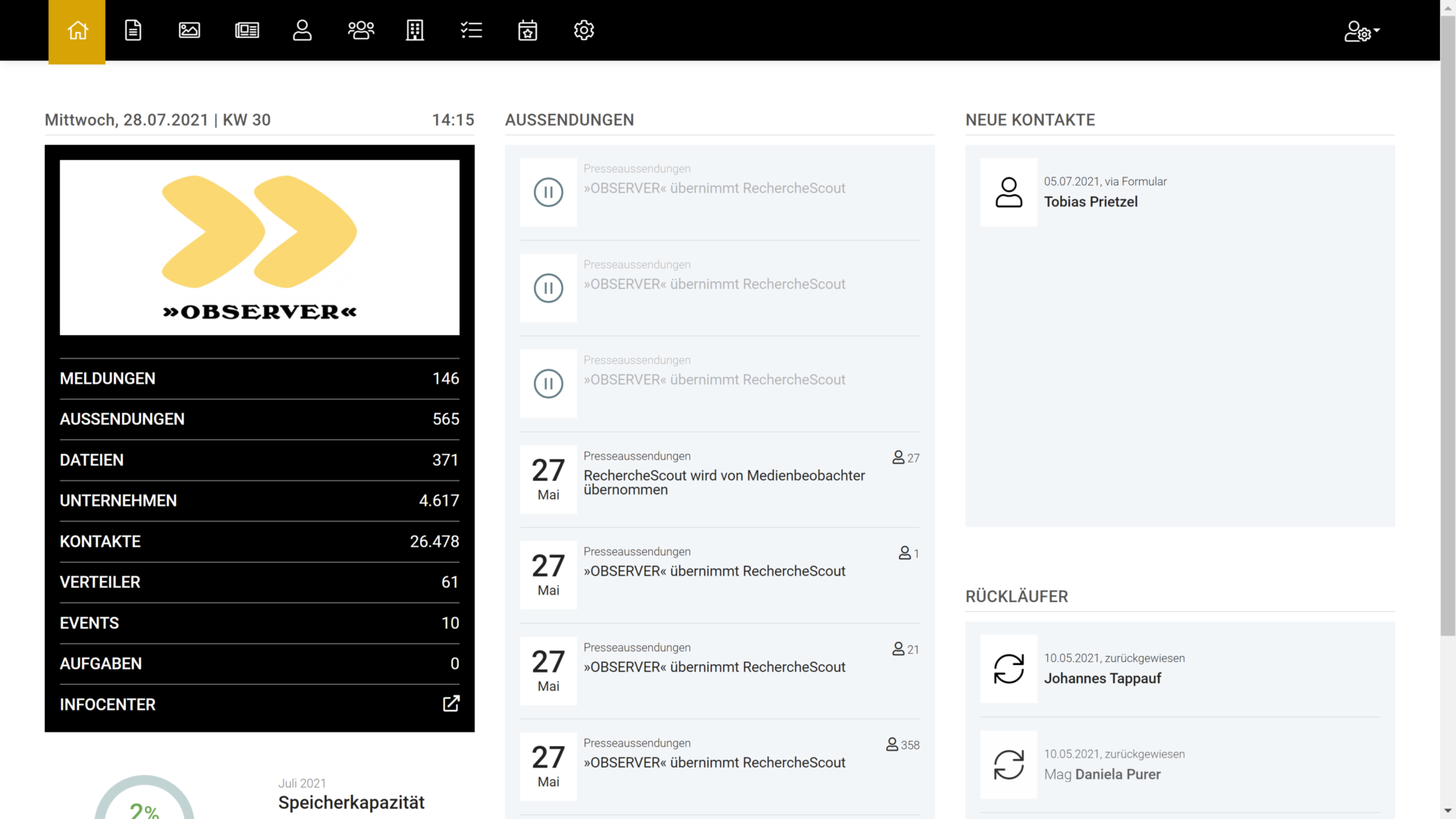Click the second paused Aussendung pause icon

pos(548,288)
